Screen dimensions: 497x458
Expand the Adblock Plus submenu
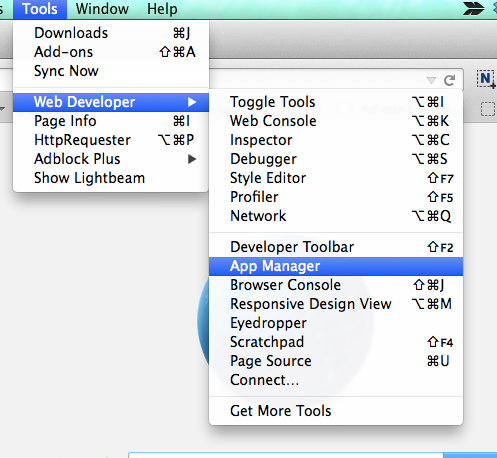coord(111,159)
